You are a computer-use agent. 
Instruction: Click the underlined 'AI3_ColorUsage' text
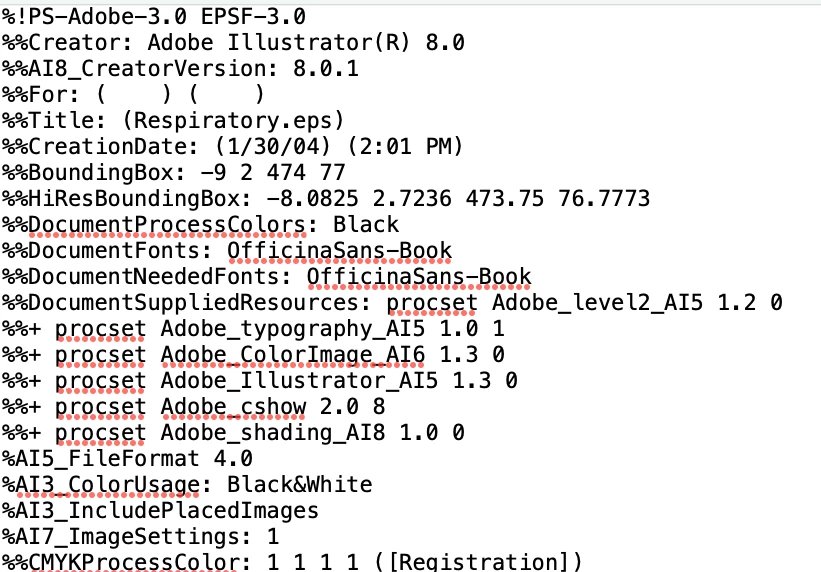click(x=107, y=485)
